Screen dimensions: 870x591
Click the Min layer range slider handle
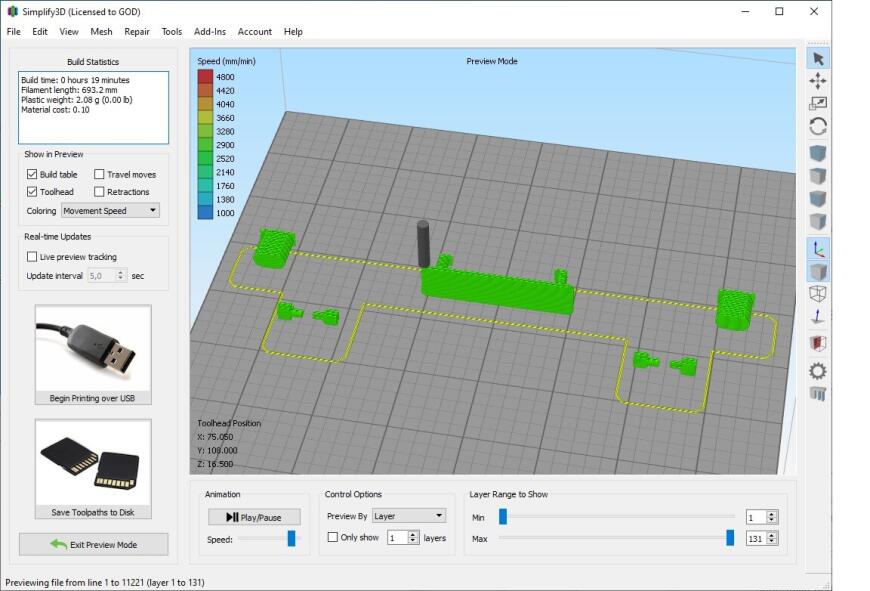(503, 517)
